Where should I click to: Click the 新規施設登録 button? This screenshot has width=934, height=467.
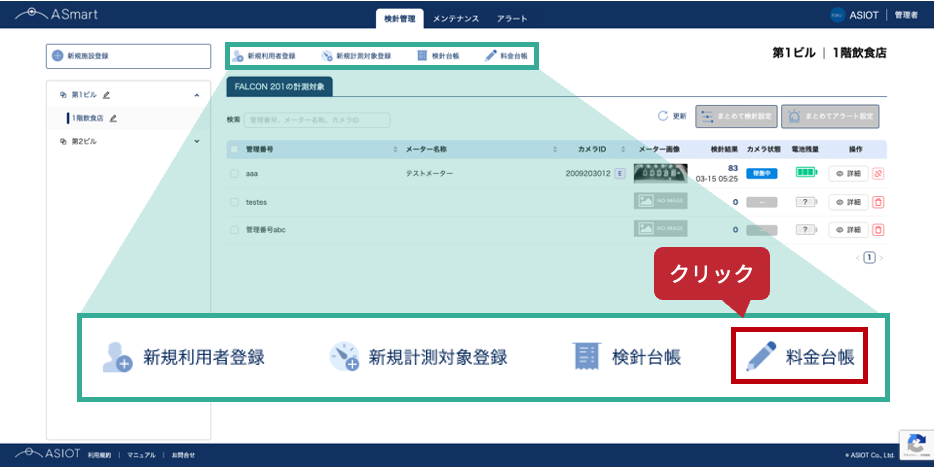pos(128,56)
